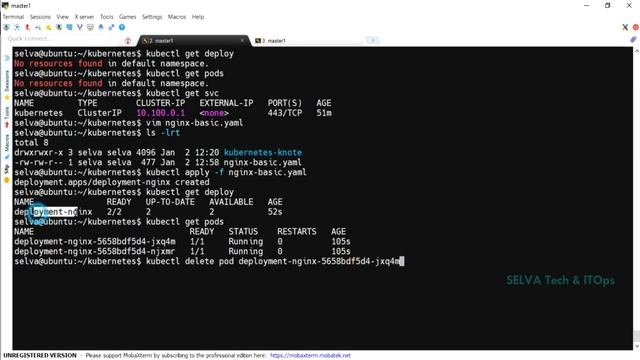The width and height of the screenshot is (640, 360).
Task: Click the Settings gears icon in toolbar
Action: tap(111, 27)
